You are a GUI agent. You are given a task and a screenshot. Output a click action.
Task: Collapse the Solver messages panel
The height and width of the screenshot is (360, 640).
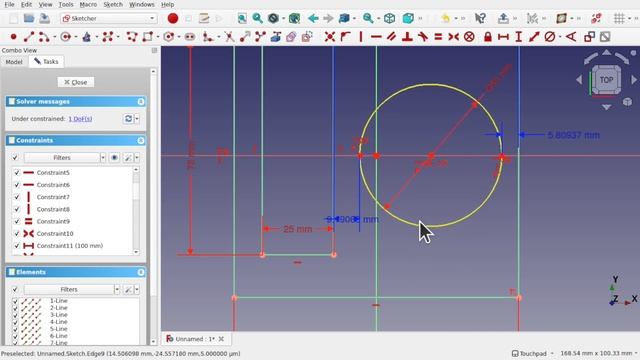[x=141, y=102]
